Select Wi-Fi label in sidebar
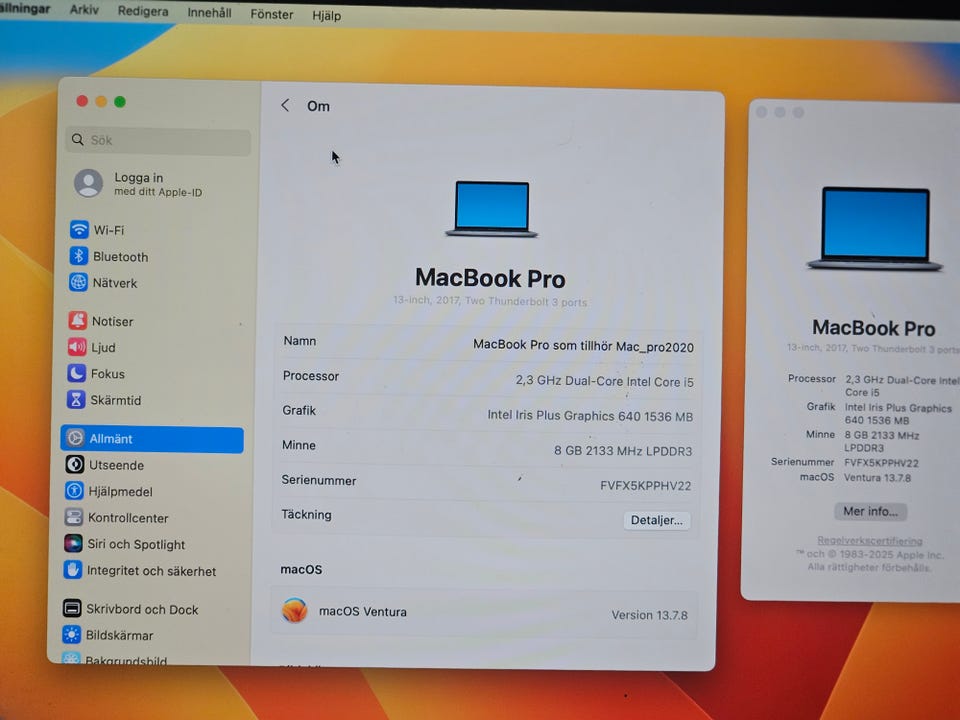Screen dimensions: 960x720 pos(108,230)
